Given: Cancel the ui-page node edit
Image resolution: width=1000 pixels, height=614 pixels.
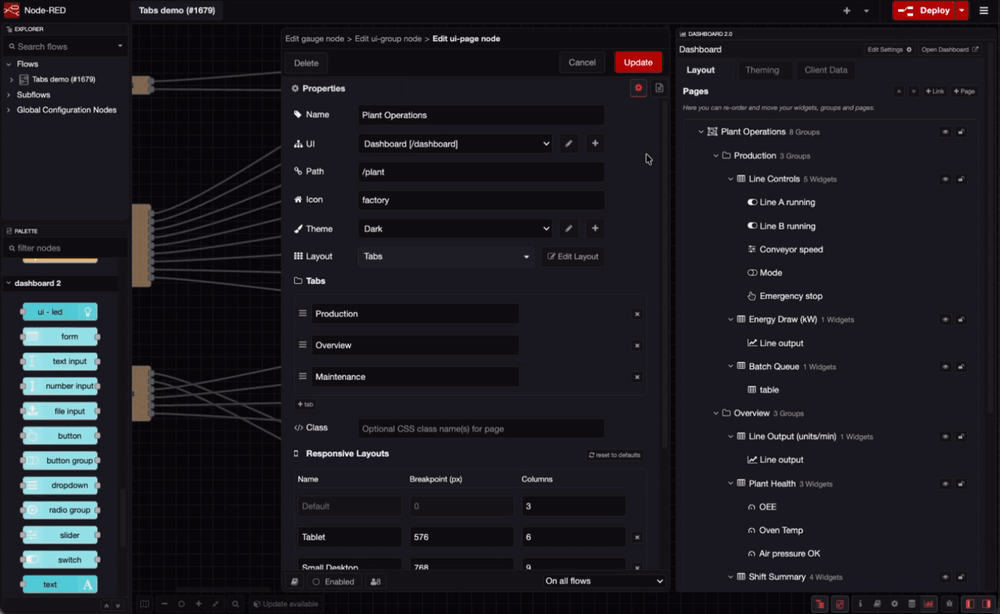Looking at the screenshot, I should (x=582, y=62).
